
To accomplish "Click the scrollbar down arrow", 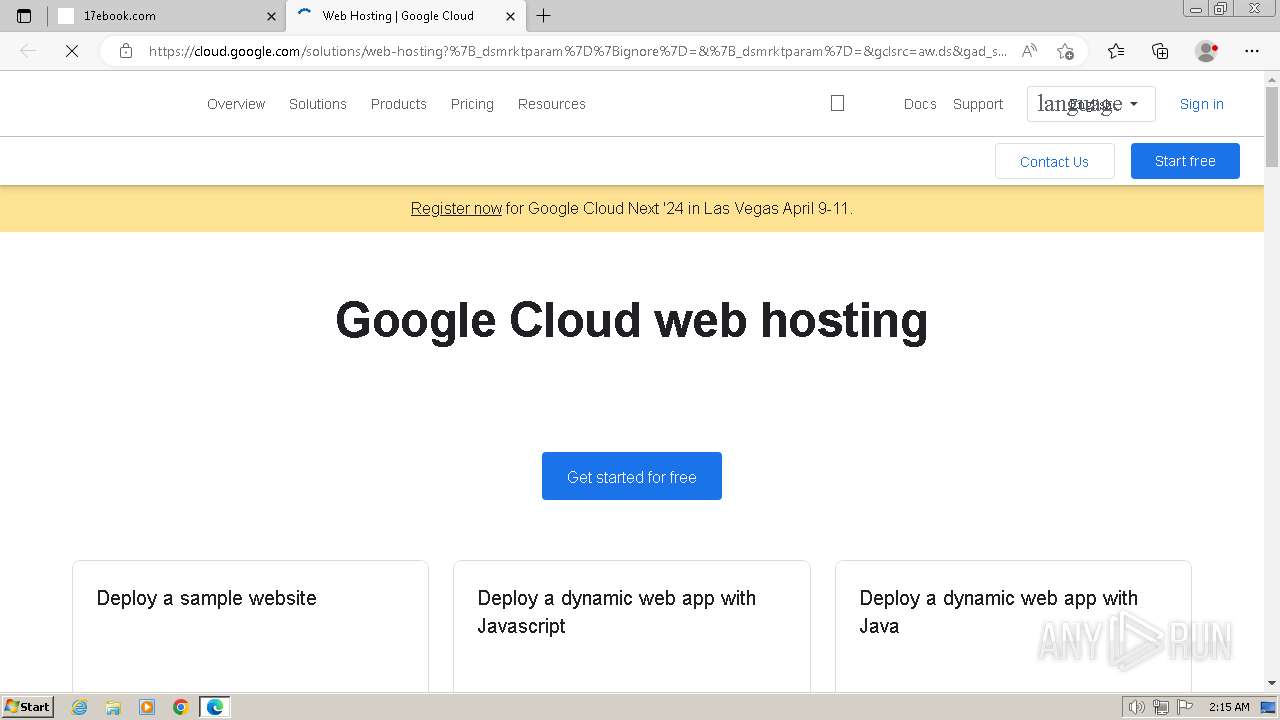I will 1272,683.
